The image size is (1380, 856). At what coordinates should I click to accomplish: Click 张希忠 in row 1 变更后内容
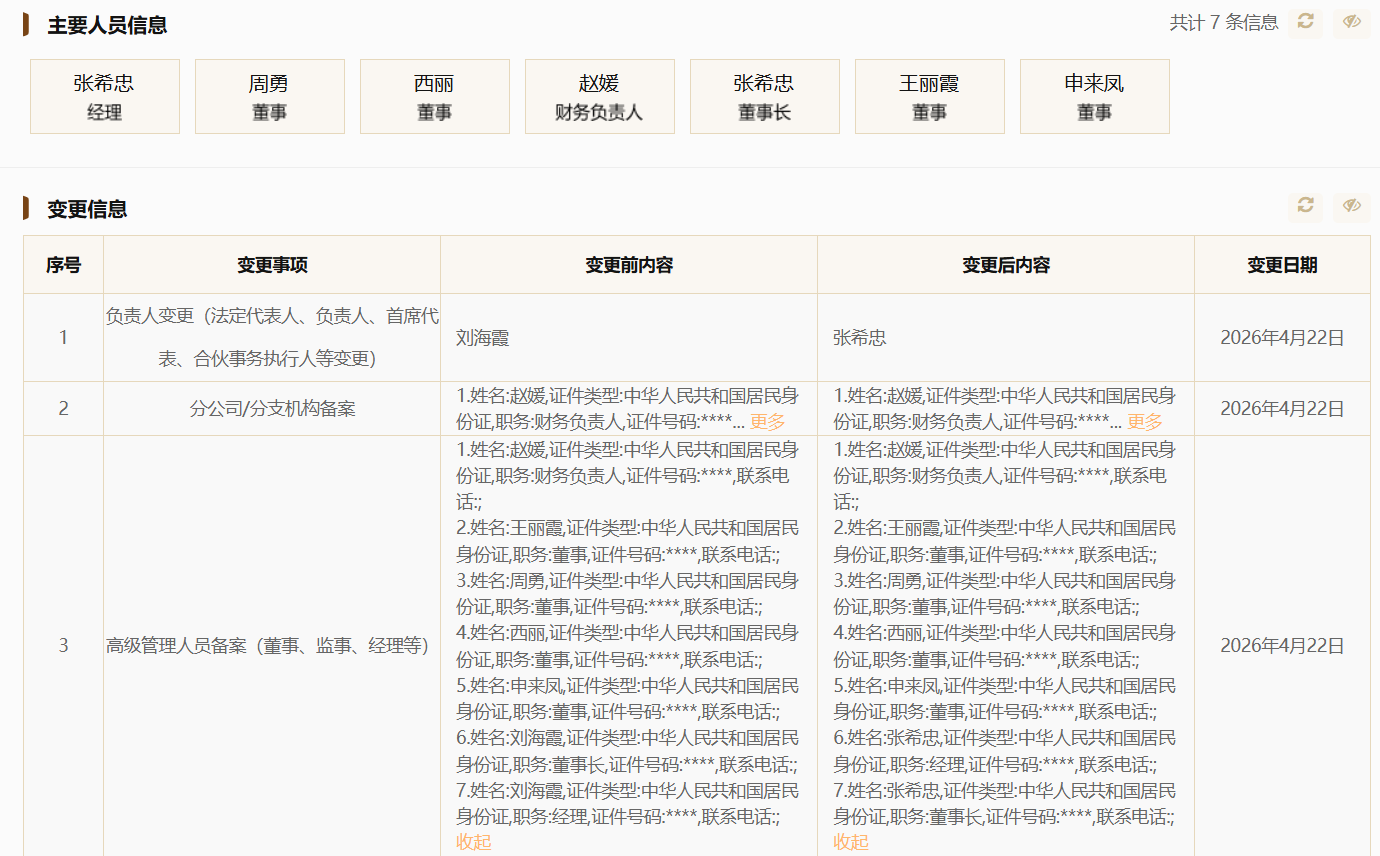(860, 338)
